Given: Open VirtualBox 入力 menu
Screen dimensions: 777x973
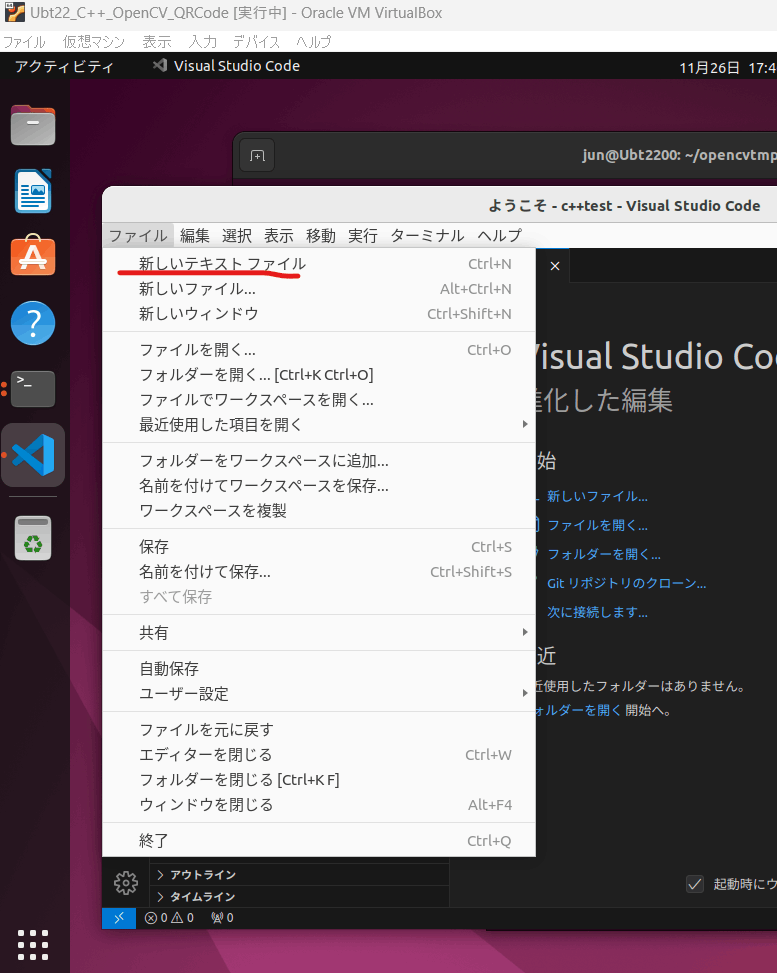Looking at the screenshot, I should pyautogui.click(x=203, y=42).
